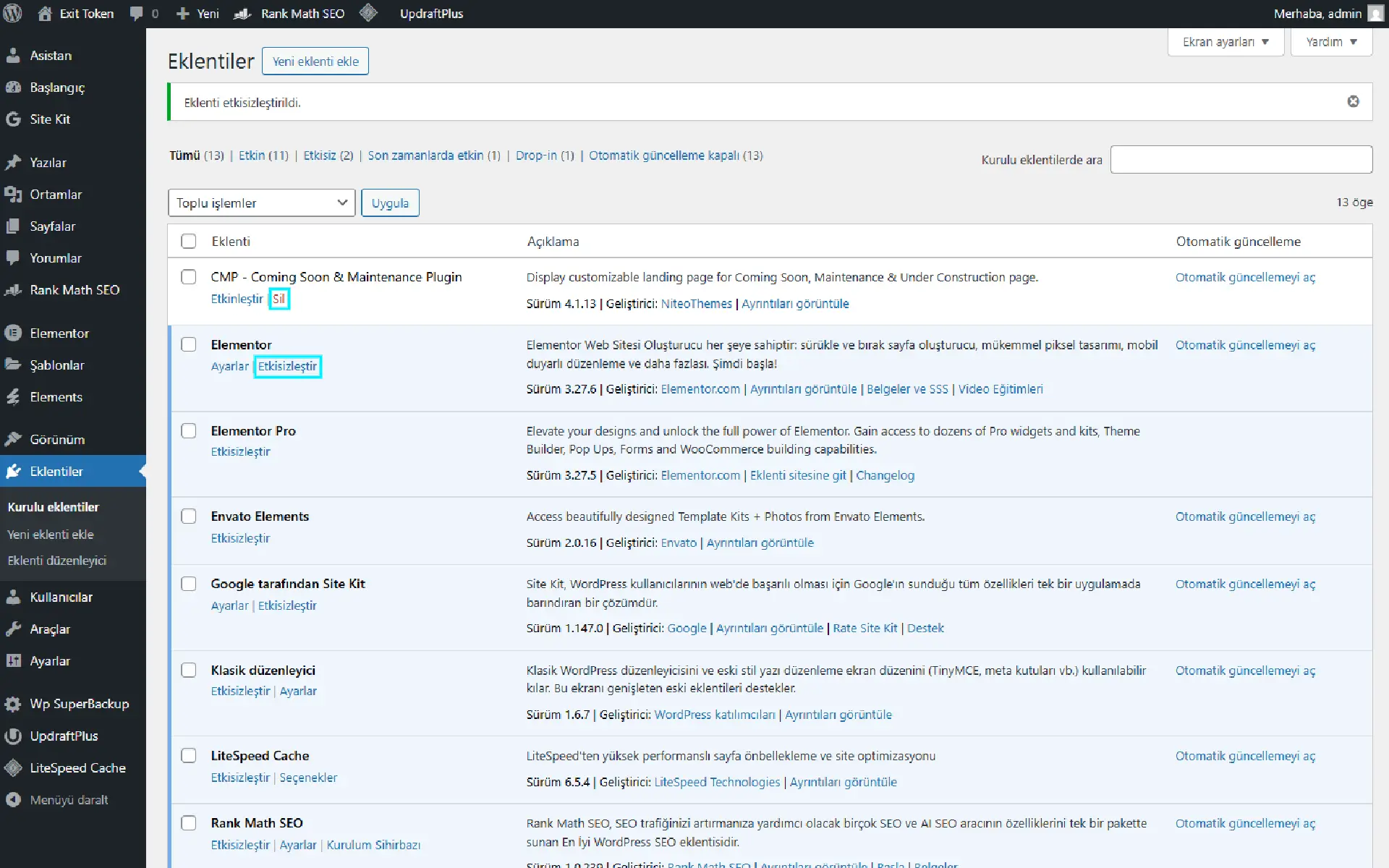The width and height of the screenshot is (1389, 868).
Task: Select the Rank Math SEO plugin checkbox
Action: [189, 823]
